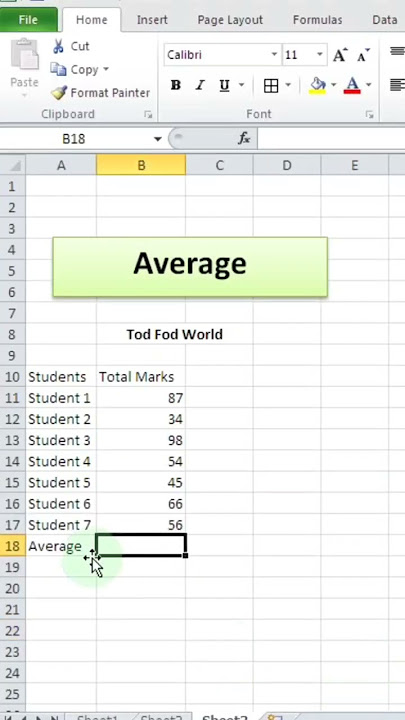Toggle Italic formatting

click(x=200, y=85)
